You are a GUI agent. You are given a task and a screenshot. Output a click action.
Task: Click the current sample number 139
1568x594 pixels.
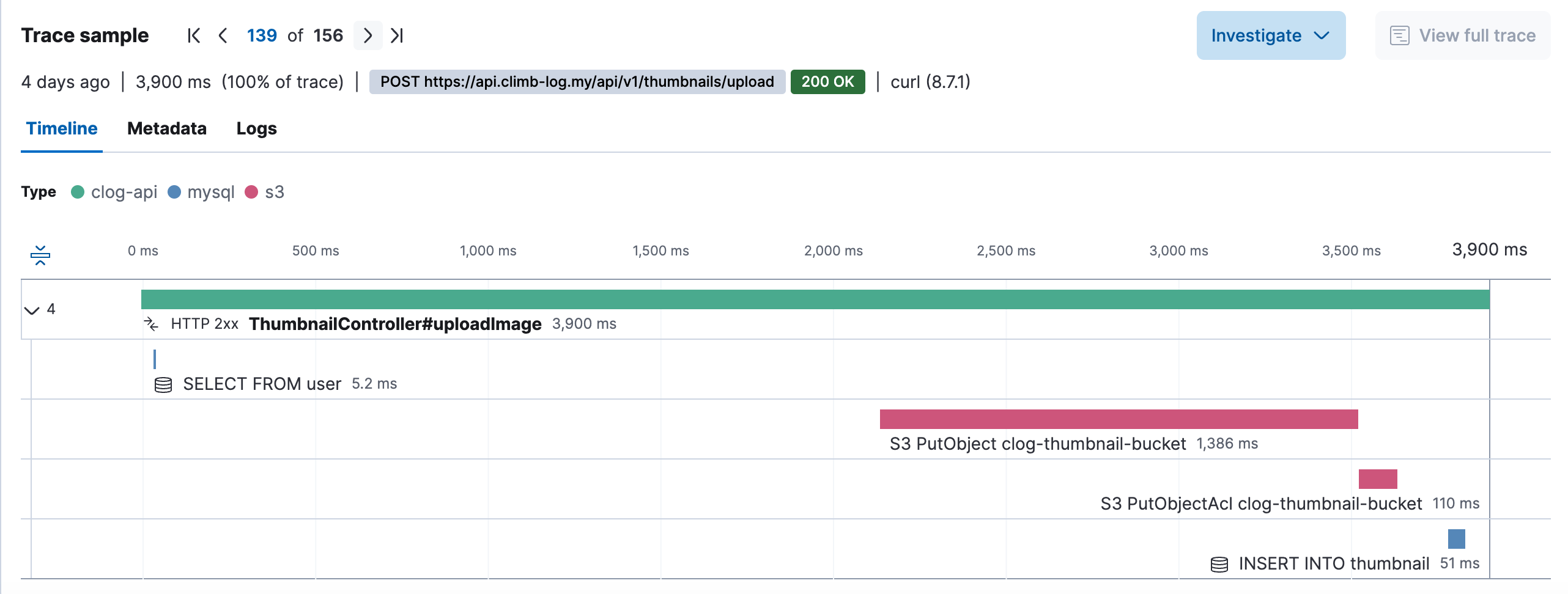(x=262, y=35)
